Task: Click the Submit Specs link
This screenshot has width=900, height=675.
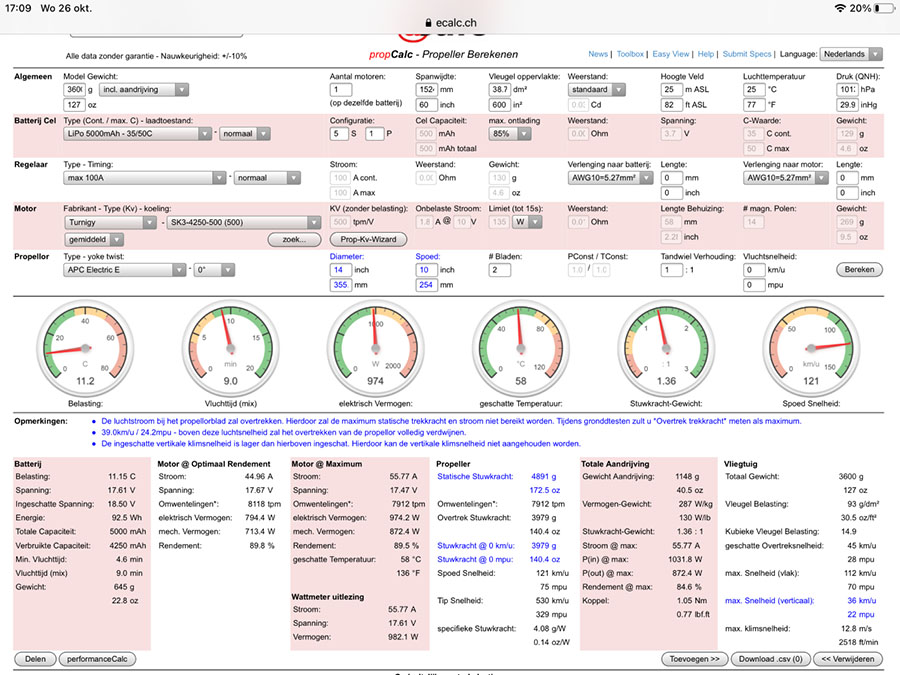Action: [747, 54]
